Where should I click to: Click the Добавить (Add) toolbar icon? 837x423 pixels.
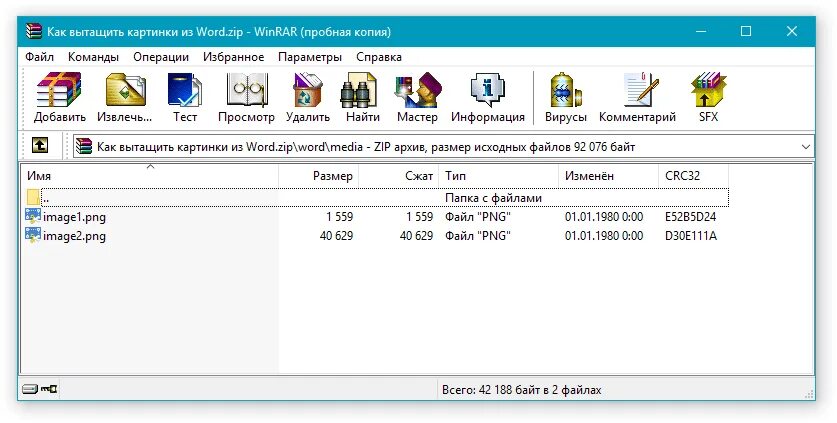[x=59, y=90]
